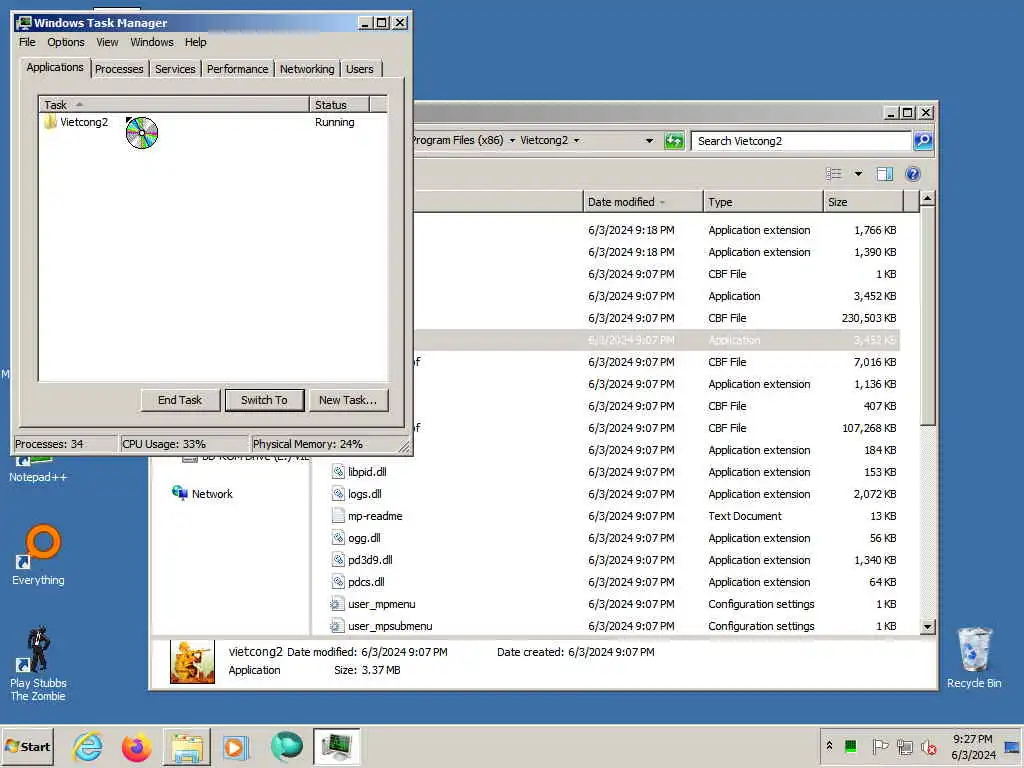Viewport: 1024px width, 768px height.
Task: Click the taskbar clock showing 9:27 PM
Action: pos(973,746)
